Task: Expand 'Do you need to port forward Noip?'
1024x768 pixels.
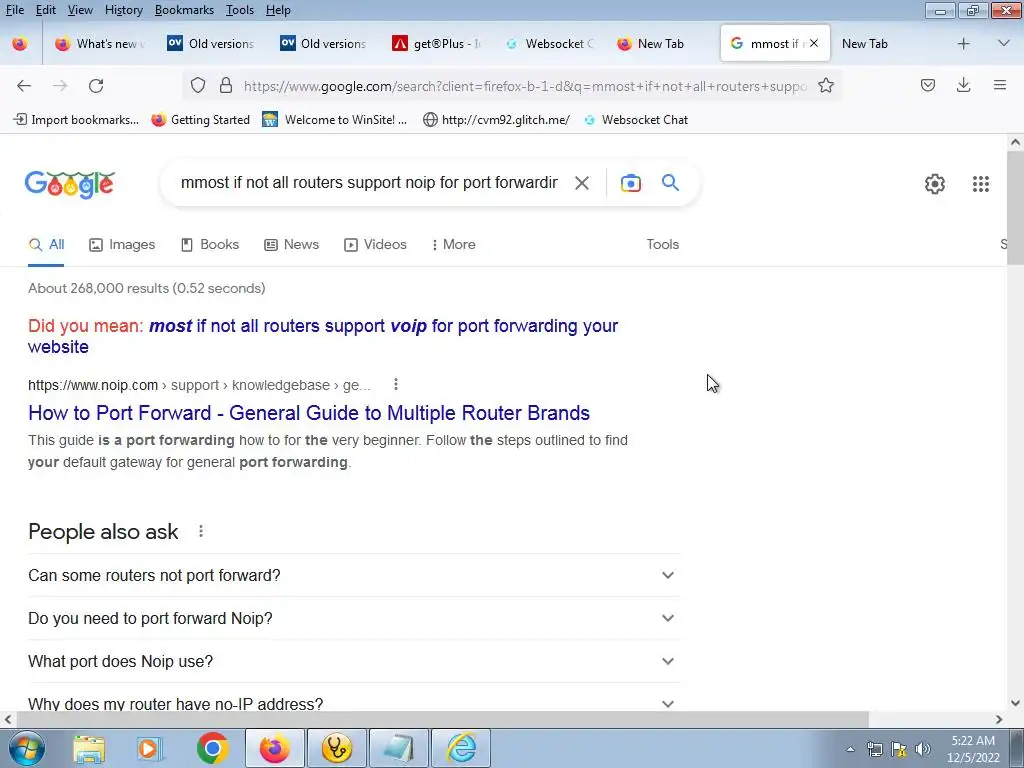Action: [x=354, y=618]
